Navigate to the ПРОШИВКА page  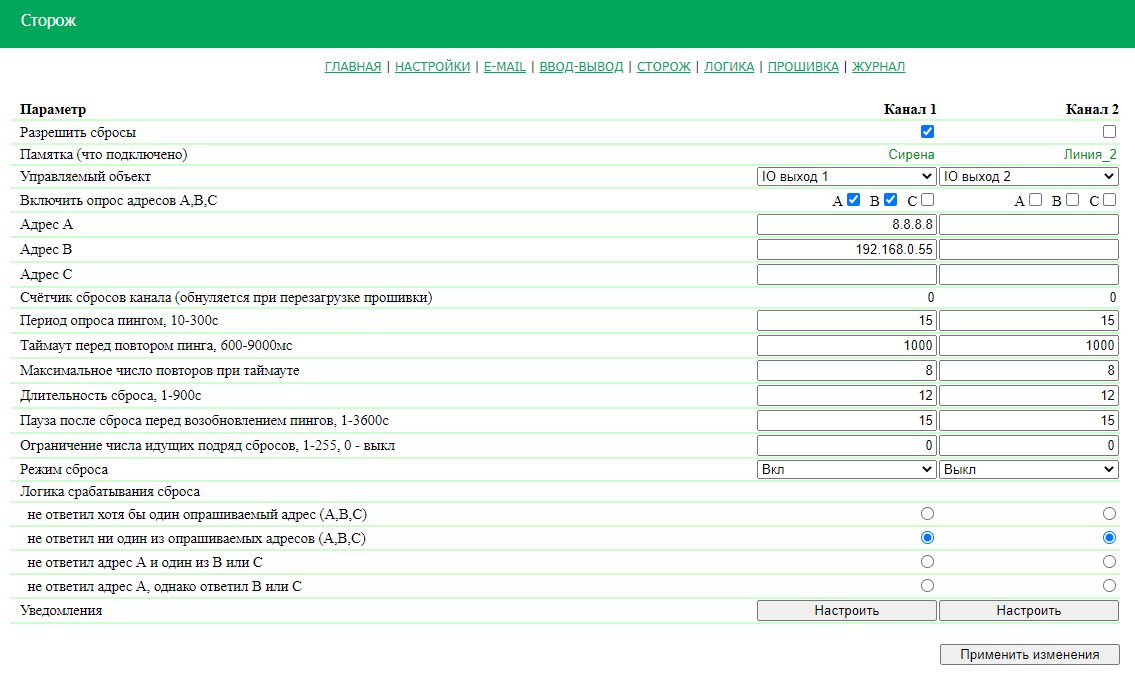(x=803, y=67)
